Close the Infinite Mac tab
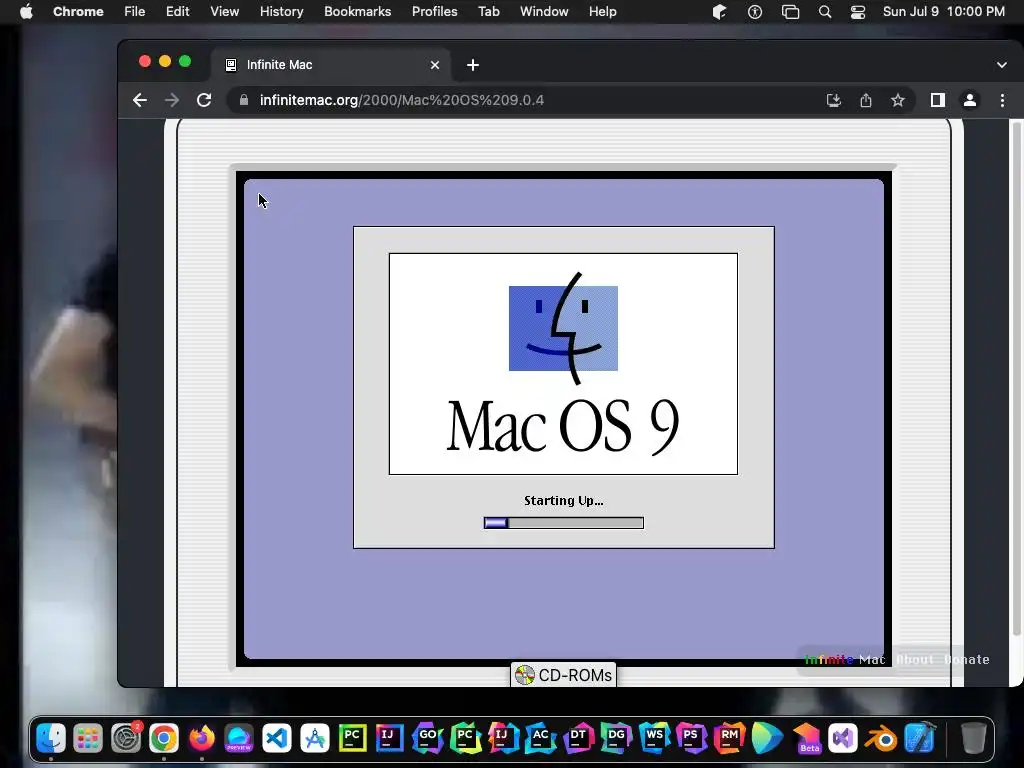The image size is (1024, 768). (x=435, y=65)
